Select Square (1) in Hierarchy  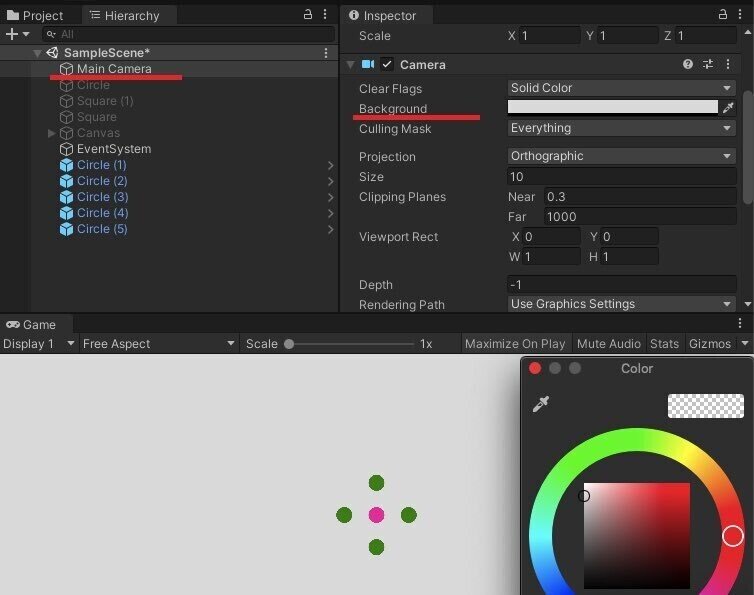[x=105, y=101]
